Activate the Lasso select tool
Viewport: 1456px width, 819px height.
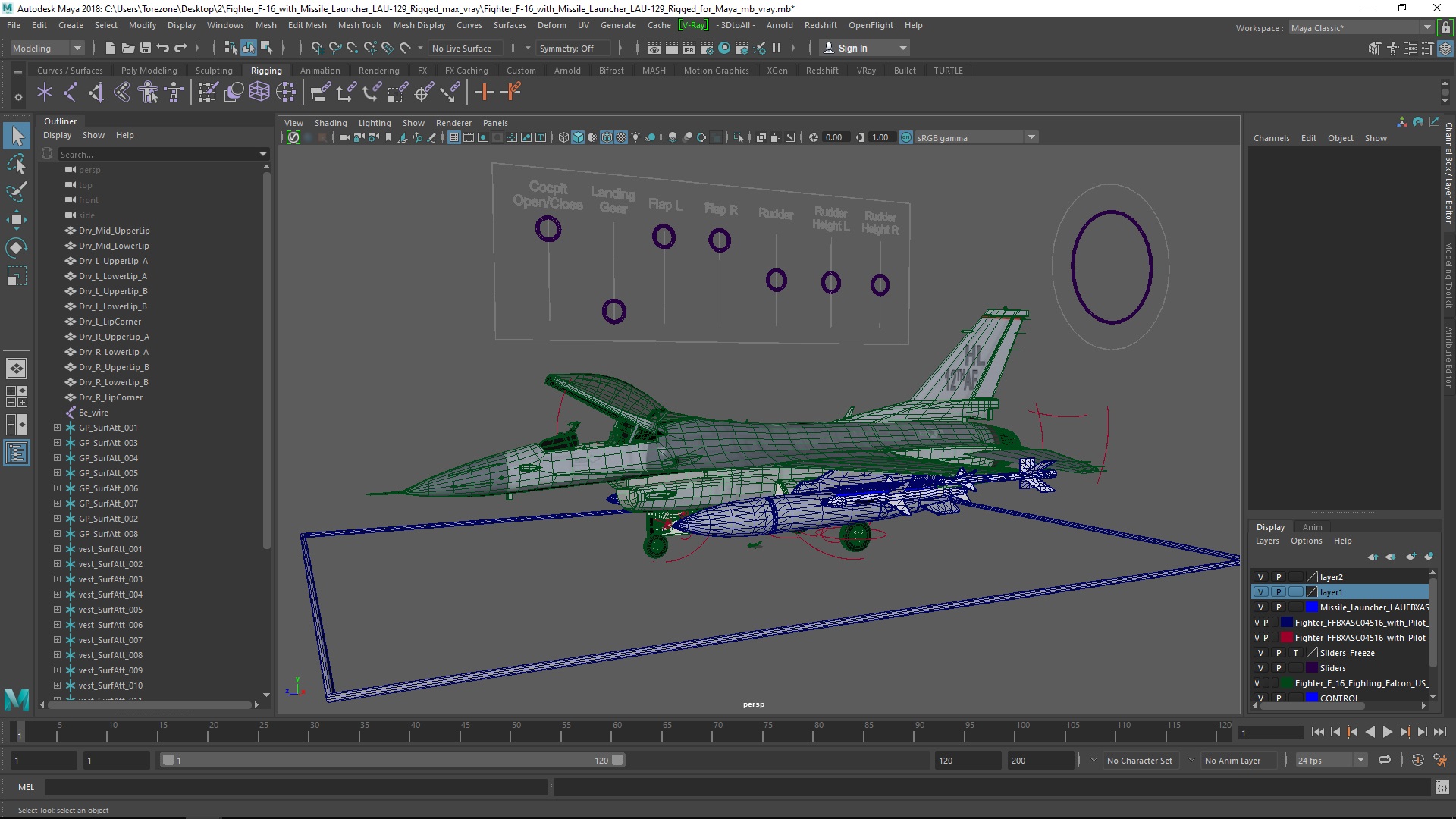[x=17, y=164]
